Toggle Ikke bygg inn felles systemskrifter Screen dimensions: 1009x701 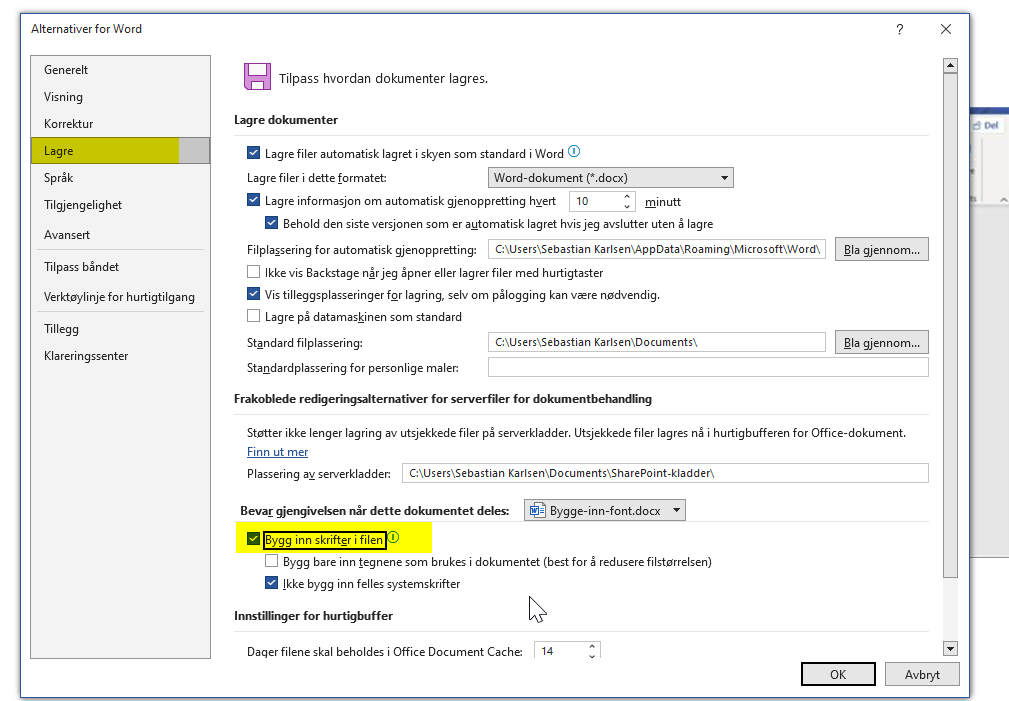point(272,583)
